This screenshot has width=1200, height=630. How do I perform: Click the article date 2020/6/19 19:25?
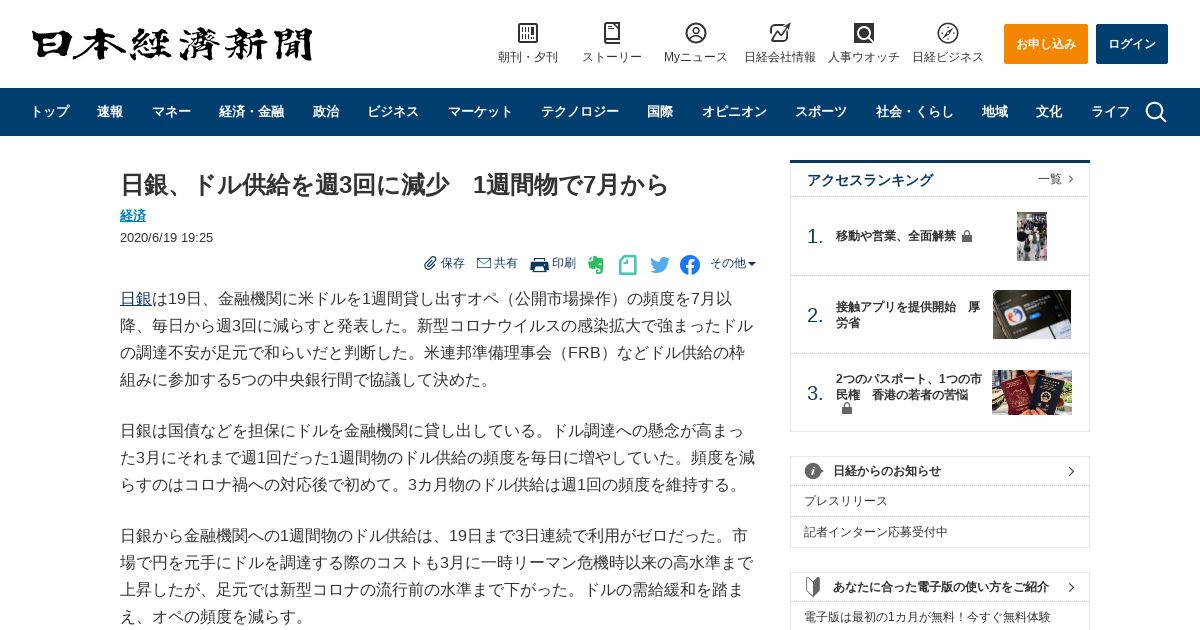coord(166,238)
